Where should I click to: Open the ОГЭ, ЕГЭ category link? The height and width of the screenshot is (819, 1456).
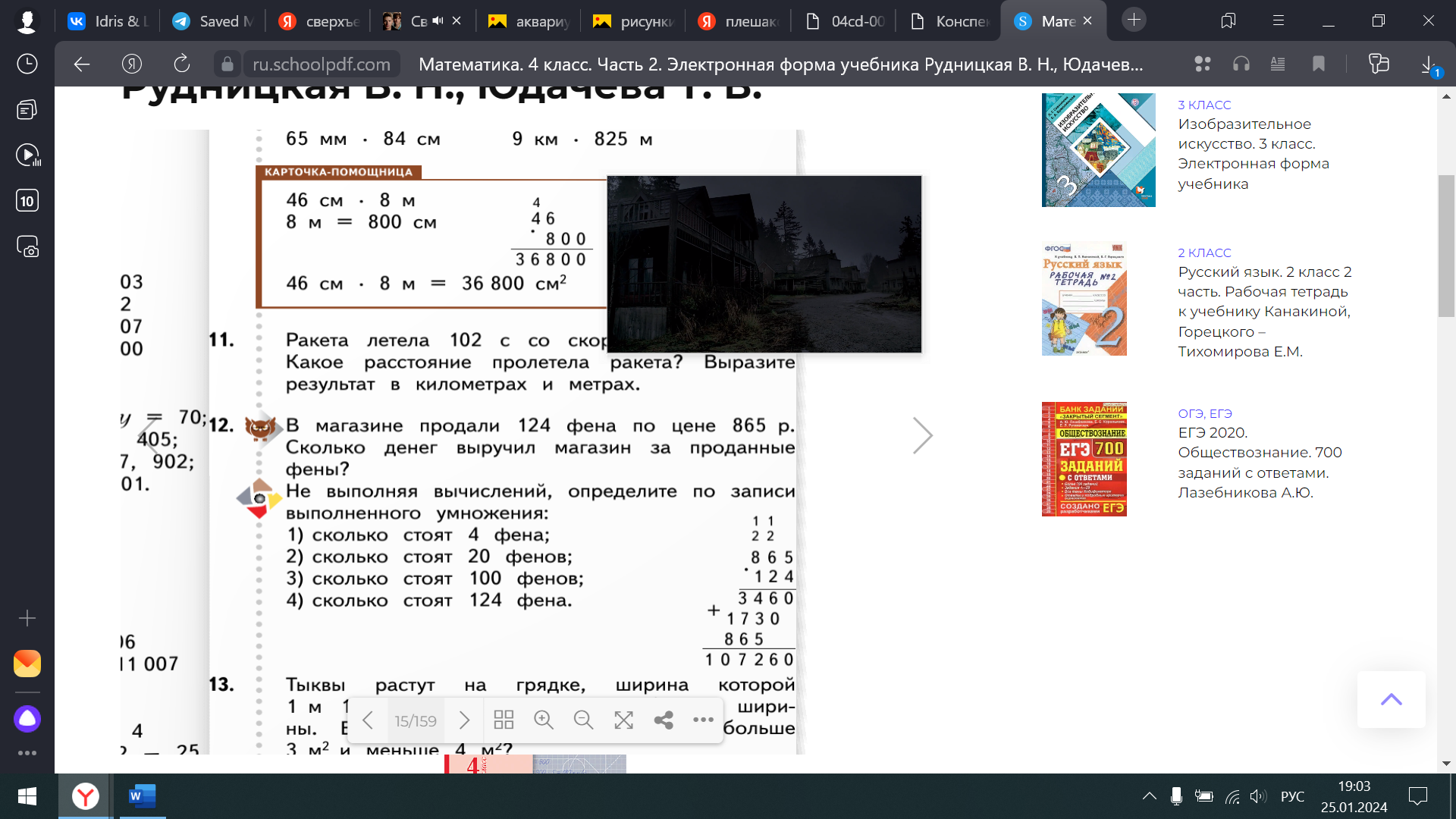[1205, 413]
